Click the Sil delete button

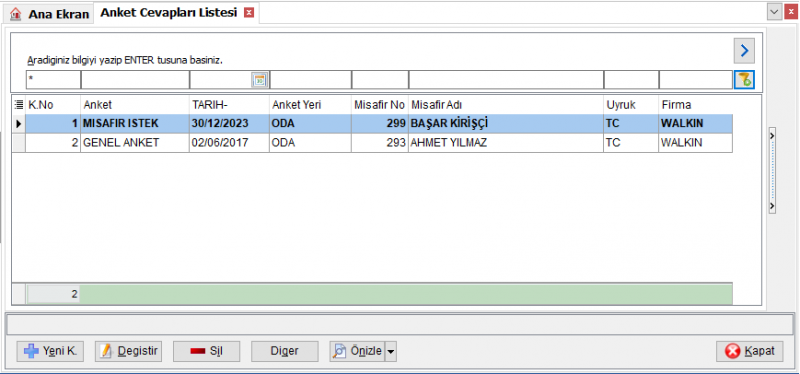click(x=207, y=351)
